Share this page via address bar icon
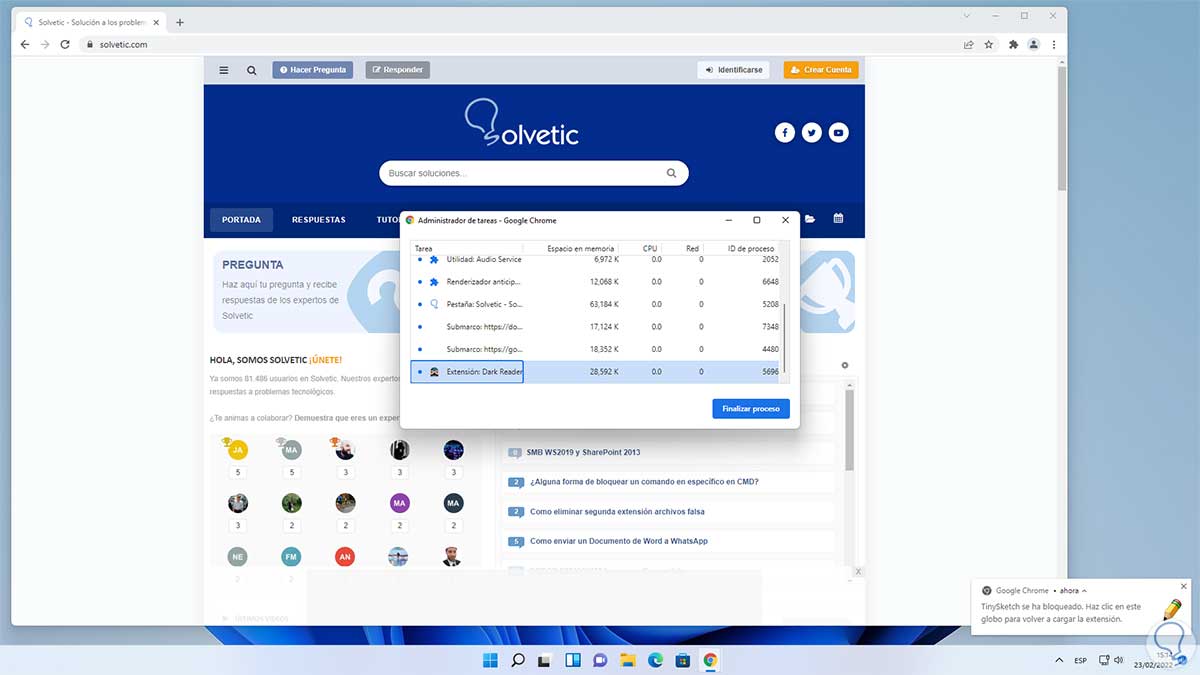This screenshot has height=675, width=1200. tap(968, 44)
